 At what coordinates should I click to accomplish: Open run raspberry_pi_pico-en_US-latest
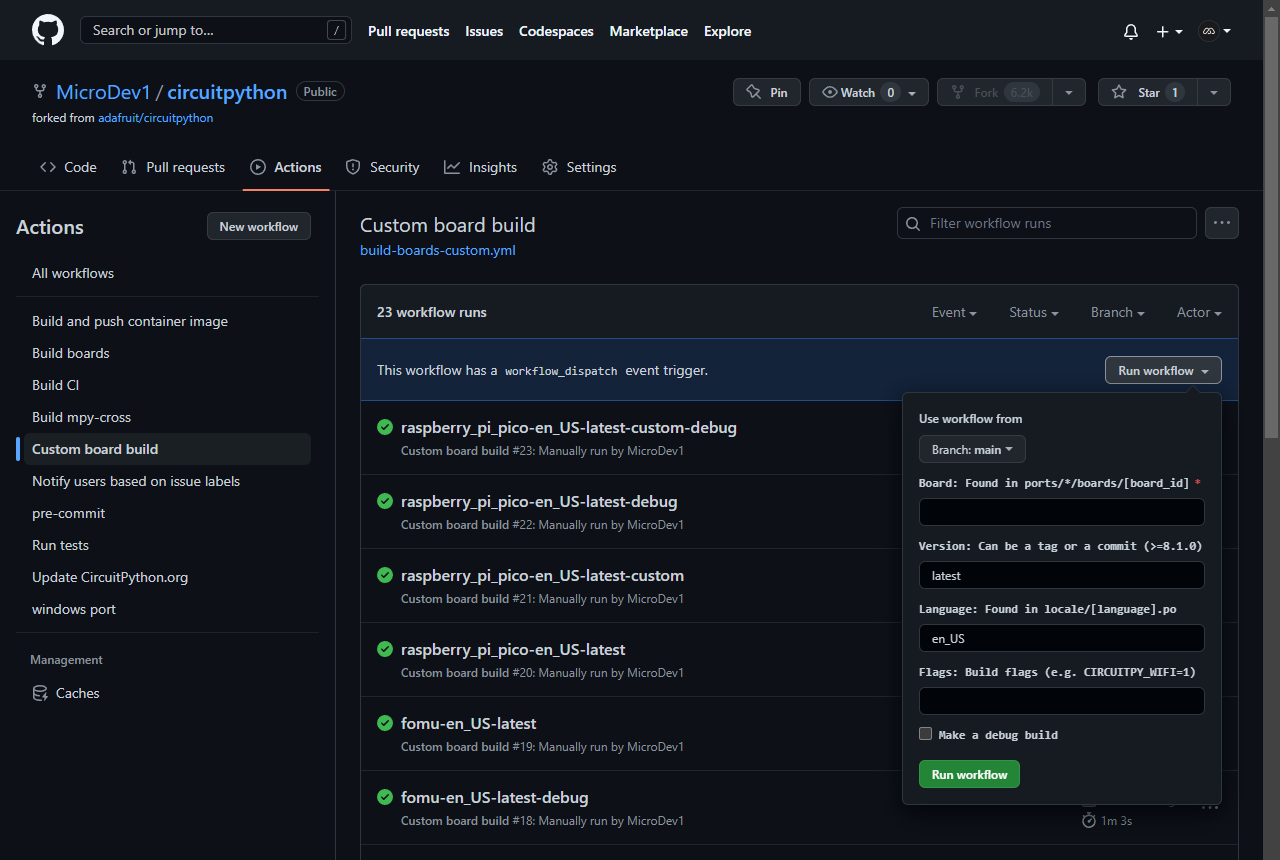click(x=513, y=649)
